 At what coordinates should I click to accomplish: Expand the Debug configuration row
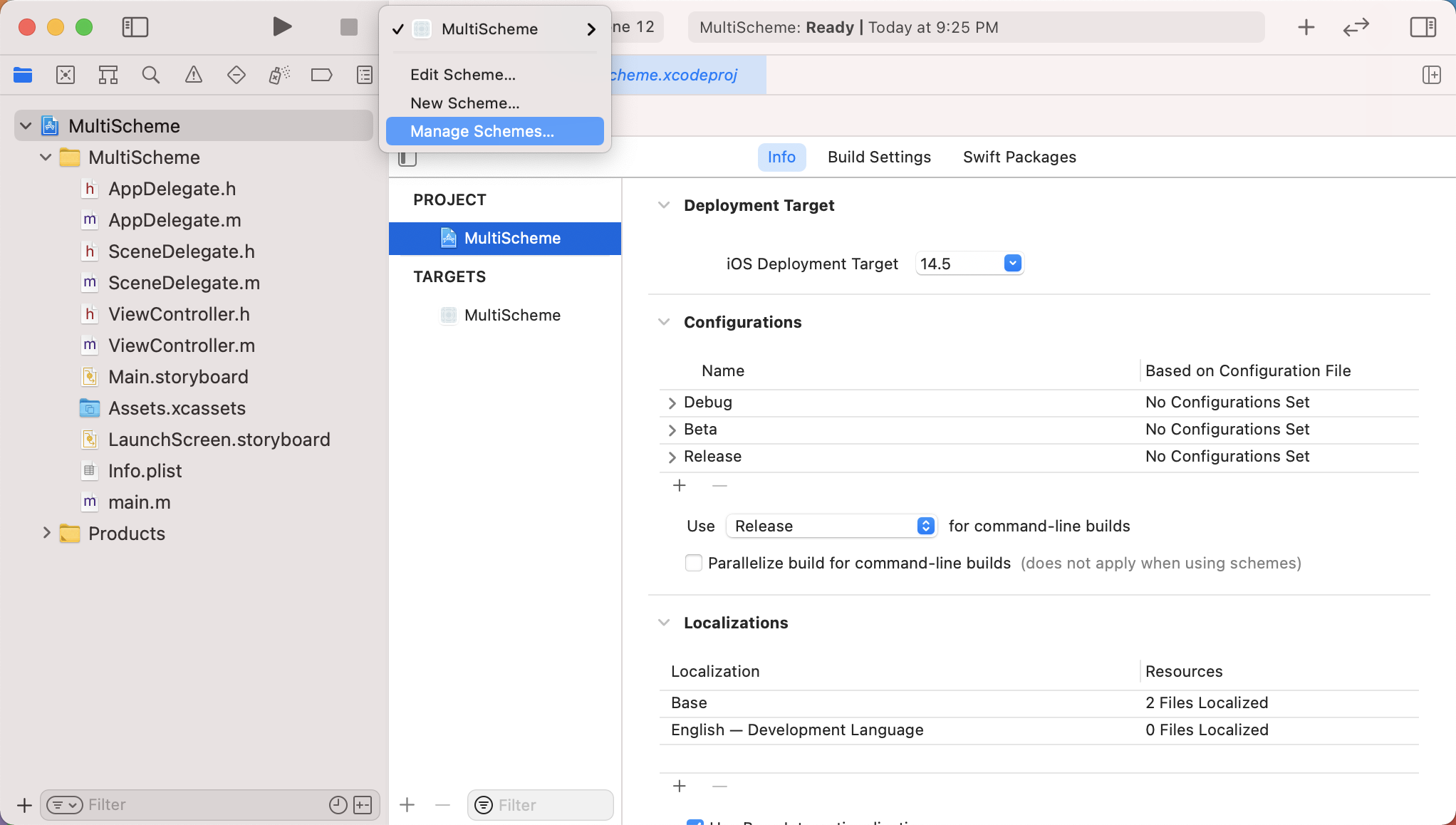tap(672, 403)
